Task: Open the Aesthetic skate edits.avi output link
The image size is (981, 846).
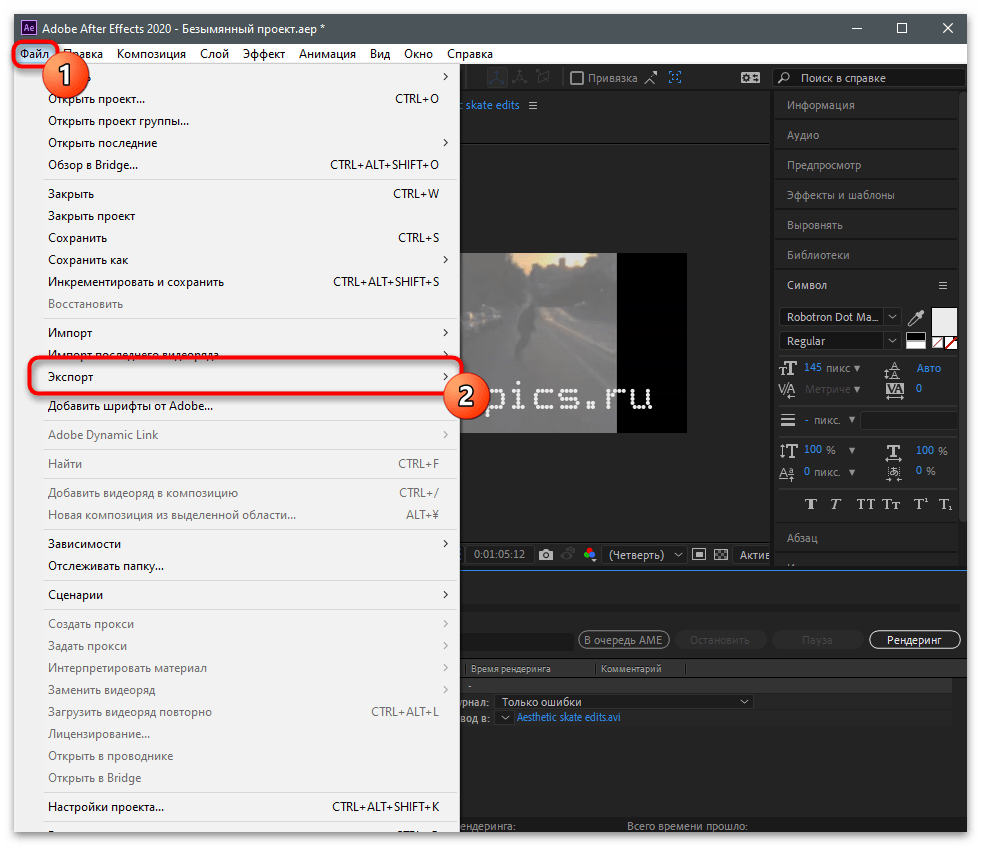Action: pos(569,718)
